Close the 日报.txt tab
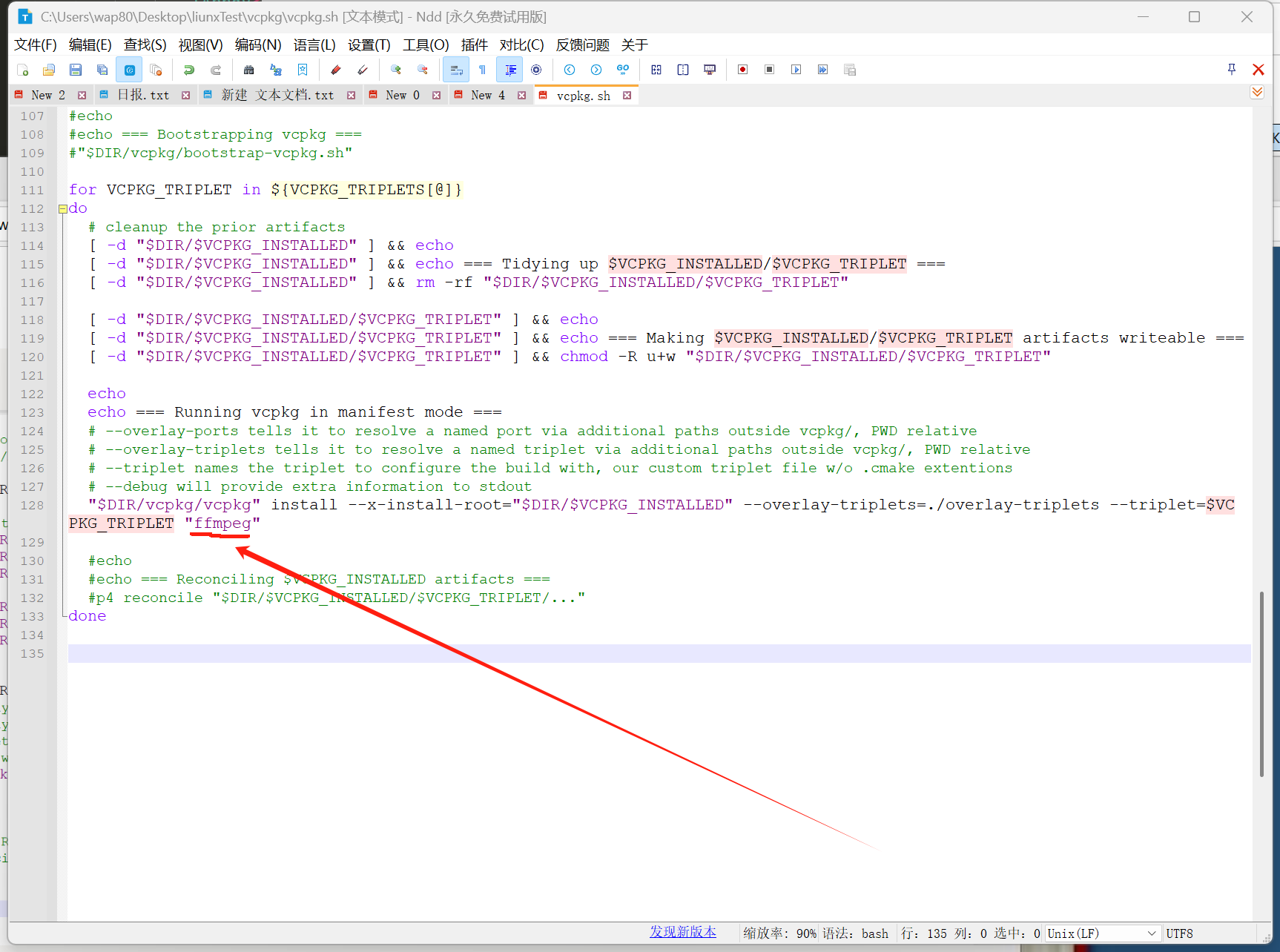1280x952 pixels. 185,95
